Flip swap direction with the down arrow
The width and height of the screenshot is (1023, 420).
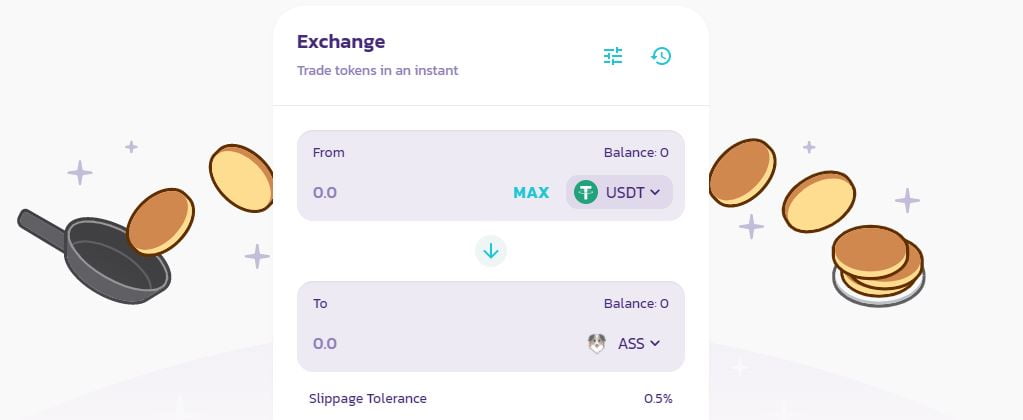point(491,251)
